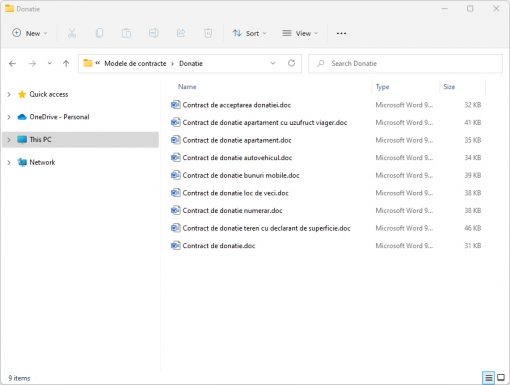
Task: Click the Rename icon in toolbar
Action: pos(154,33)
